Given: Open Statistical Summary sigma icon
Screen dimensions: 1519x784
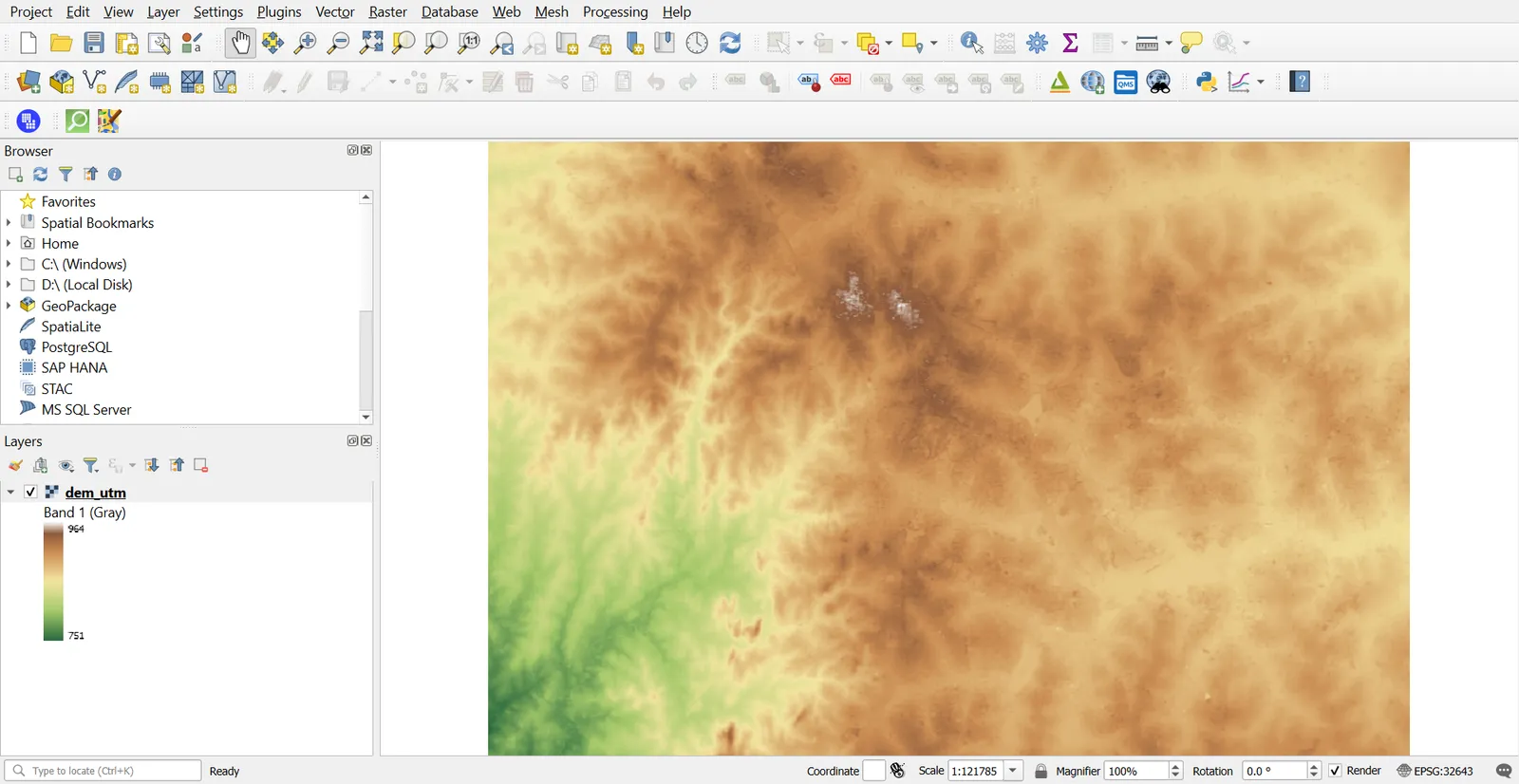Looking at the screenshot, I should (1070, 43).
